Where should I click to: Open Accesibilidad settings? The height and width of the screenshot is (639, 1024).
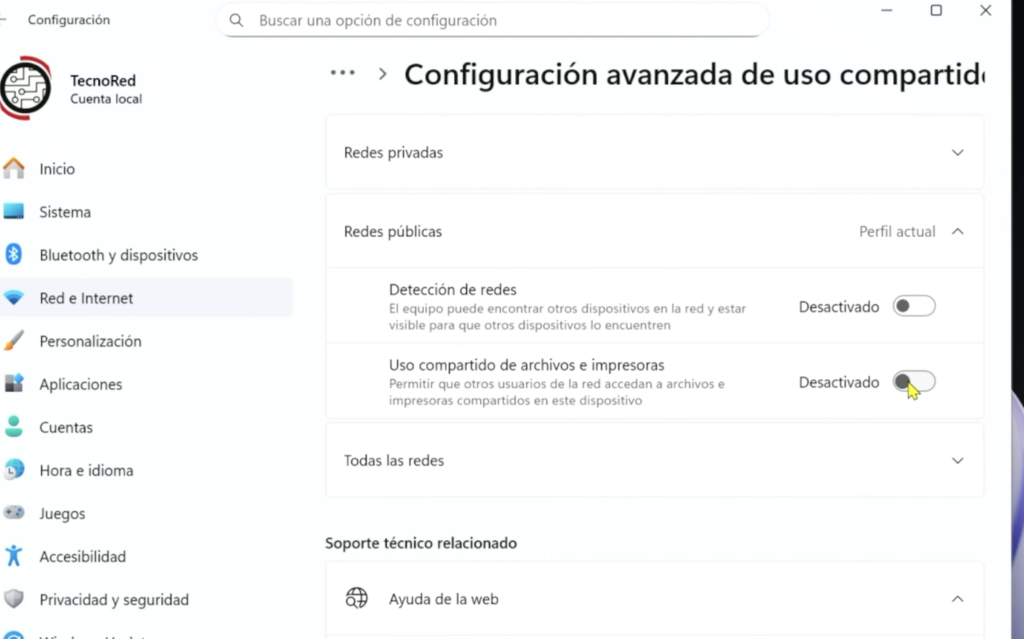coord(146,557)
